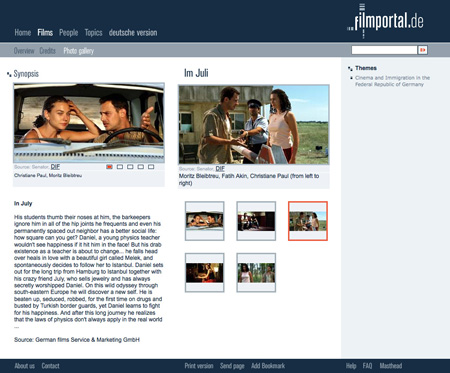Click the large Im Juli gallery photo
450x373 pixels.
[x=254, y=124]
